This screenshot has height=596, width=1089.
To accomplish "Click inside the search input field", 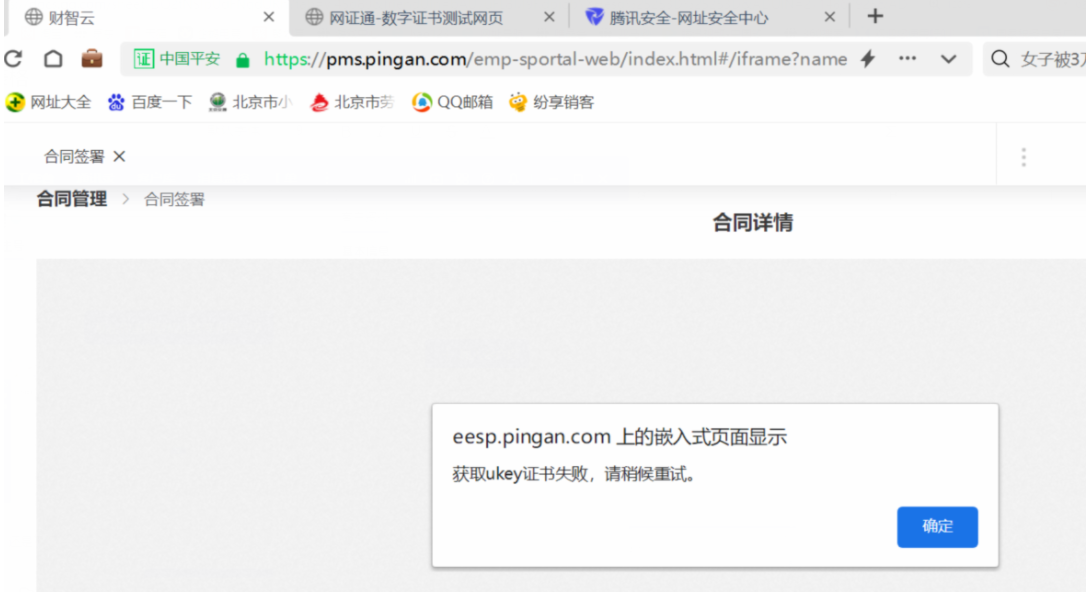I will click(x=1050, y=59).
